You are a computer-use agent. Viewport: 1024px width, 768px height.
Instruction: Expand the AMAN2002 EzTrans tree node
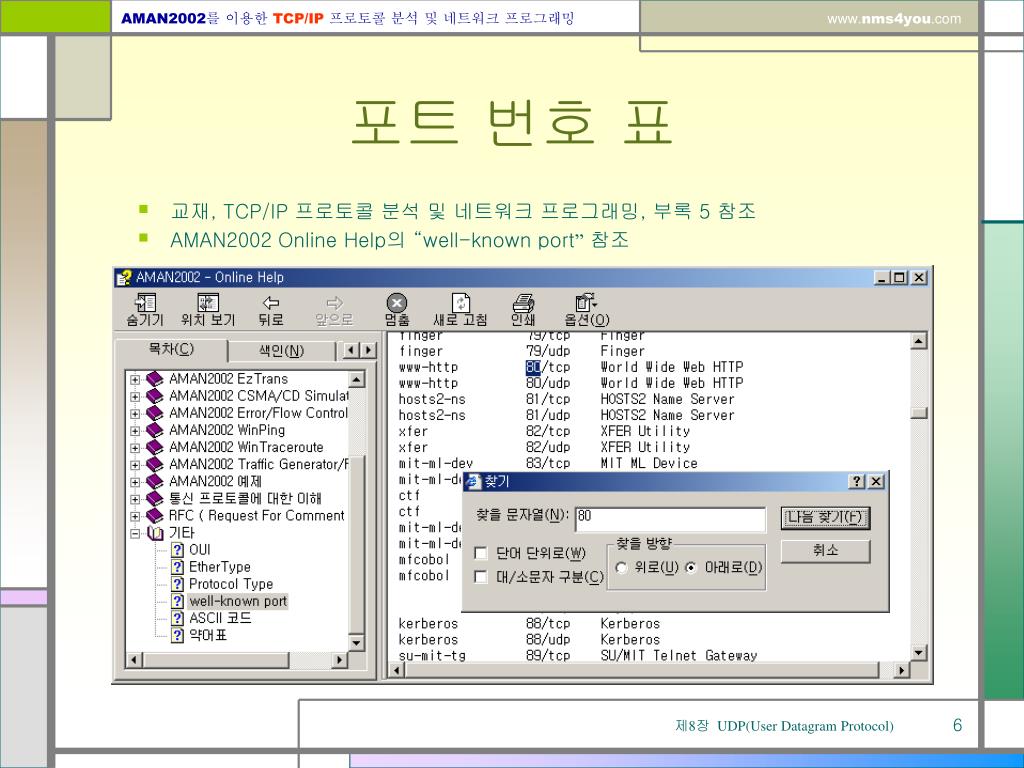(135, 379)
